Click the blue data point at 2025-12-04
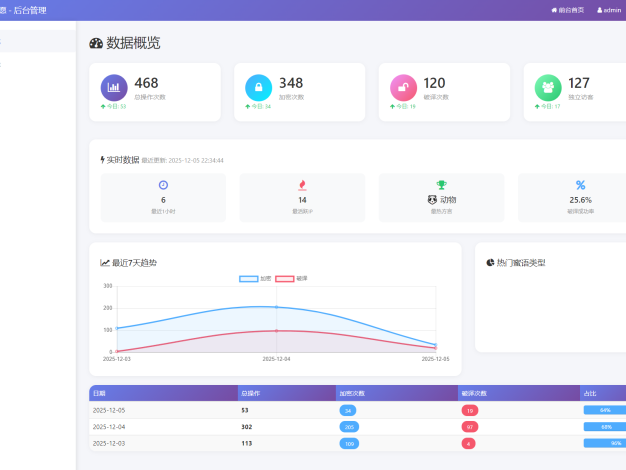 277,307
